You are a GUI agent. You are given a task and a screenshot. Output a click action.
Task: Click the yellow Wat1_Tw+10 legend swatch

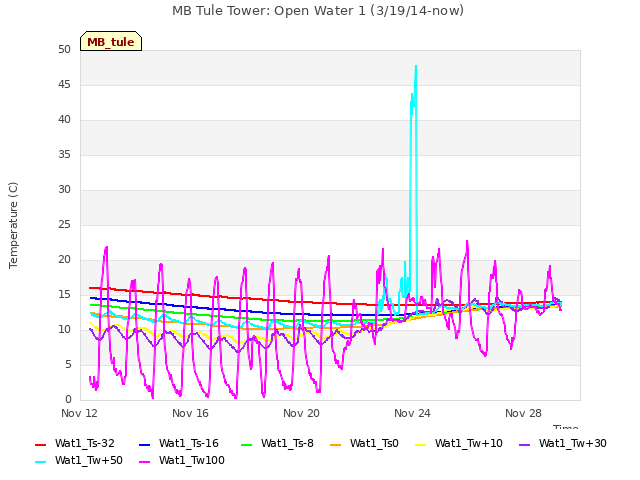pos(420,444)
